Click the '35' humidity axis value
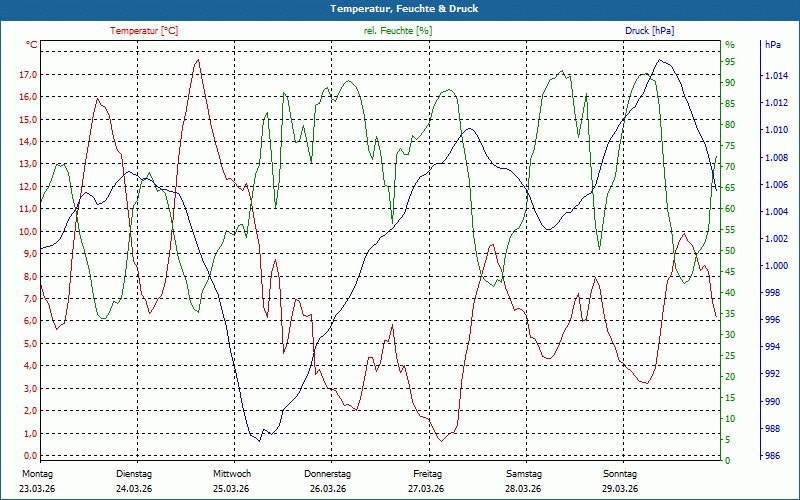This screenshot has height=500, width=800. click(x=730, y=314)
